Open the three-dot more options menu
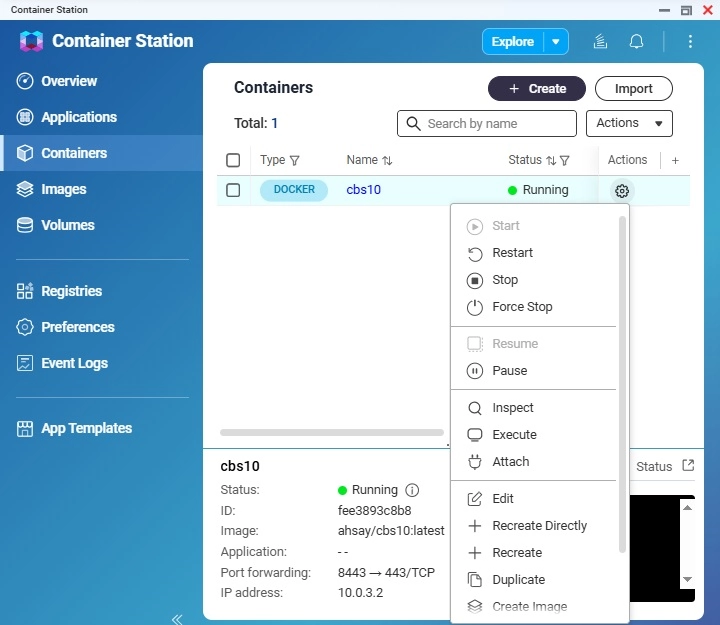720x625 pixels. tap(690, 42)
